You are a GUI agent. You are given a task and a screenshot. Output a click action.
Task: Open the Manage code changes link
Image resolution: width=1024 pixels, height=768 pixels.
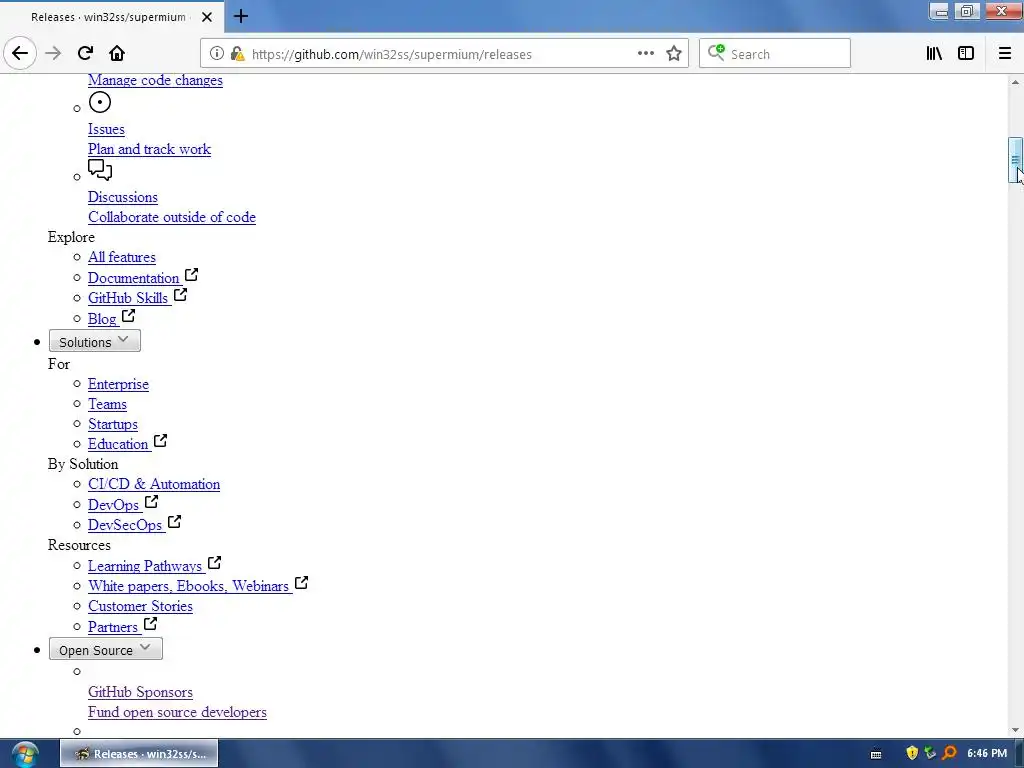[x=155, y=80]
